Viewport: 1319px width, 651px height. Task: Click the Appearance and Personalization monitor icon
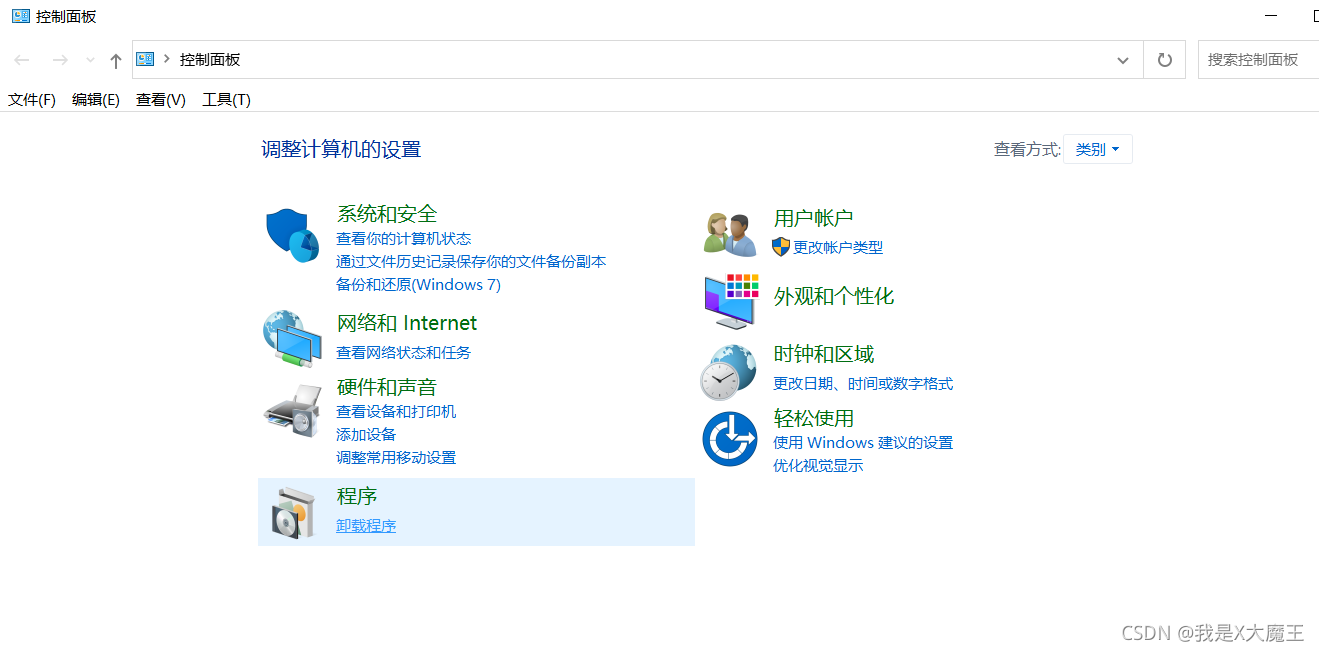point(731,300)
